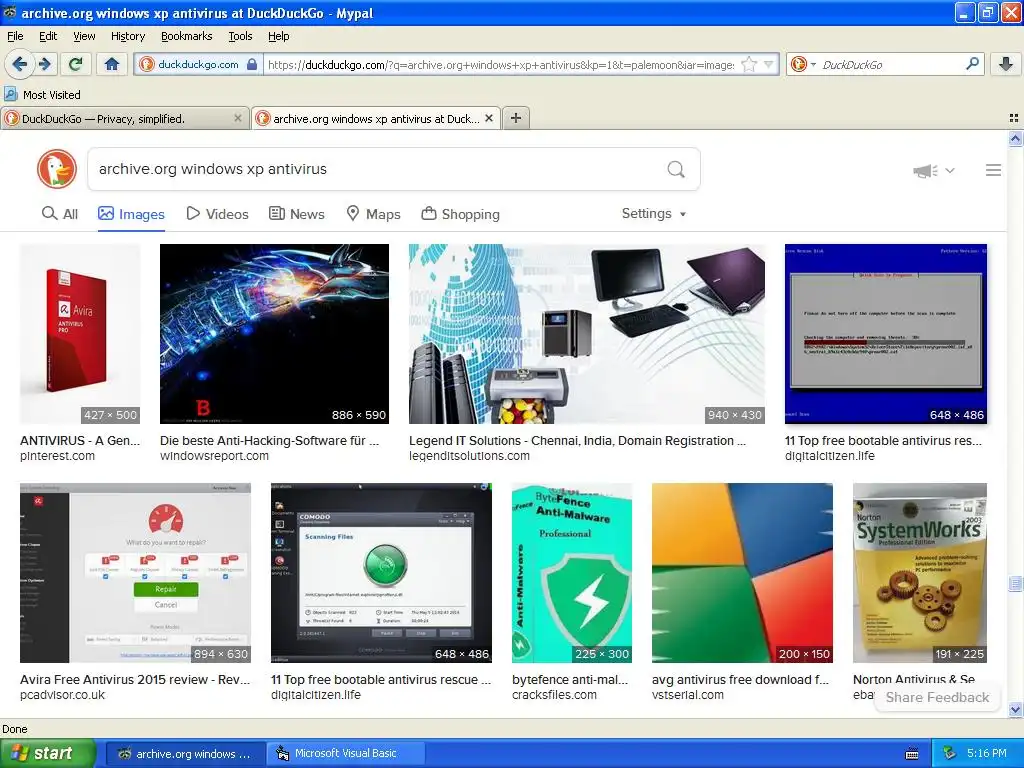Click the browser address URL field
The image size is (1024, 768).
502,64
